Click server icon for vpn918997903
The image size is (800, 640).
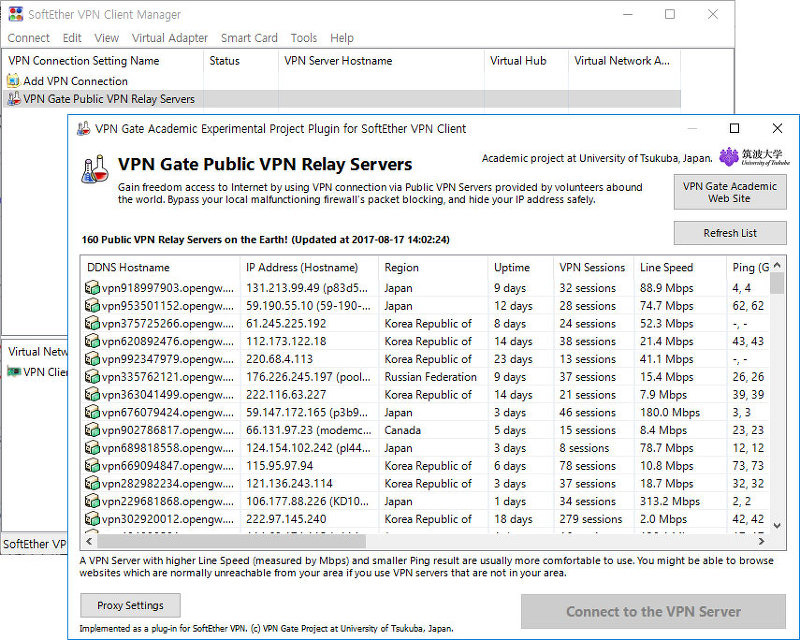point(92,288)
